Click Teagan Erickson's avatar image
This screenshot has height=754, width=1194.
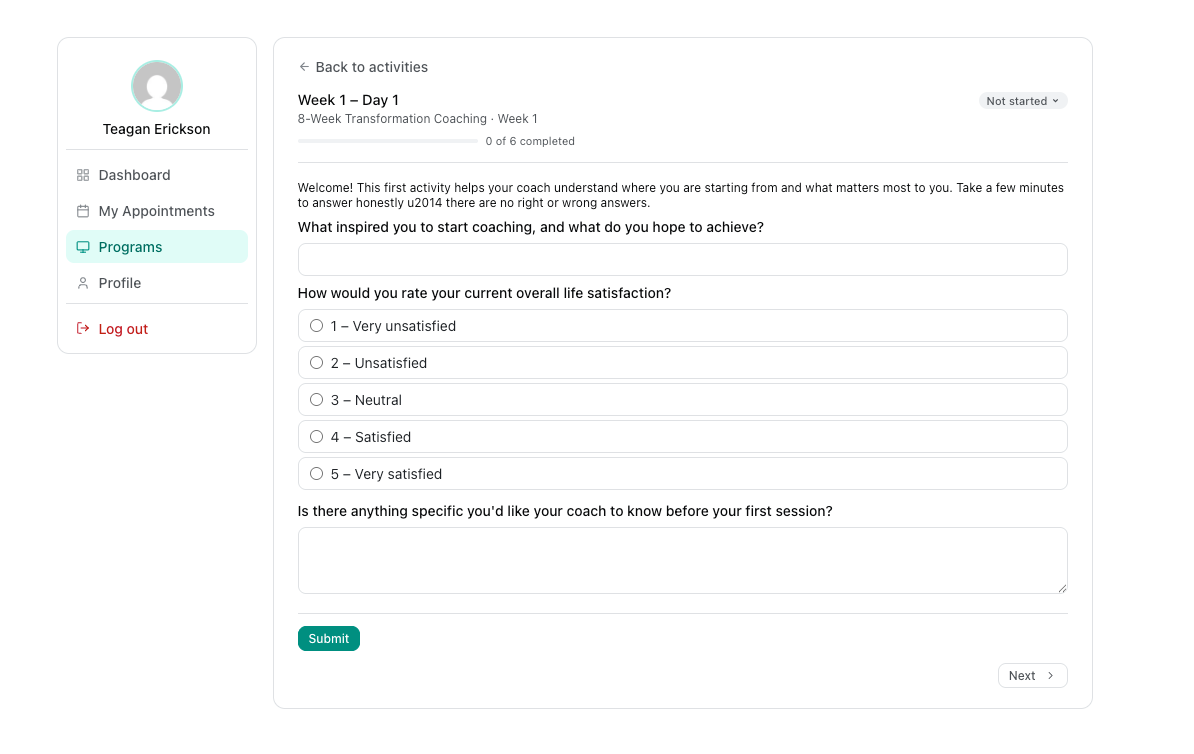[157, 86]
